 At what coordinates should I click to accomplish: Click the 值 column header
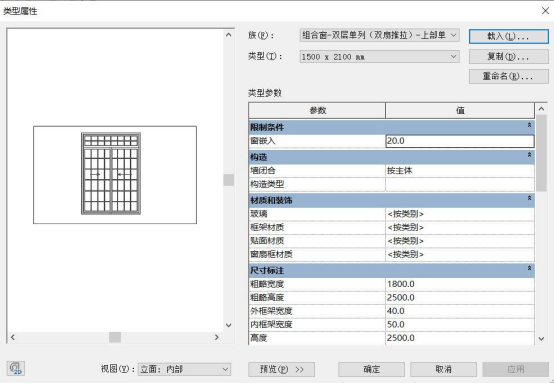(x=460, y=111)
